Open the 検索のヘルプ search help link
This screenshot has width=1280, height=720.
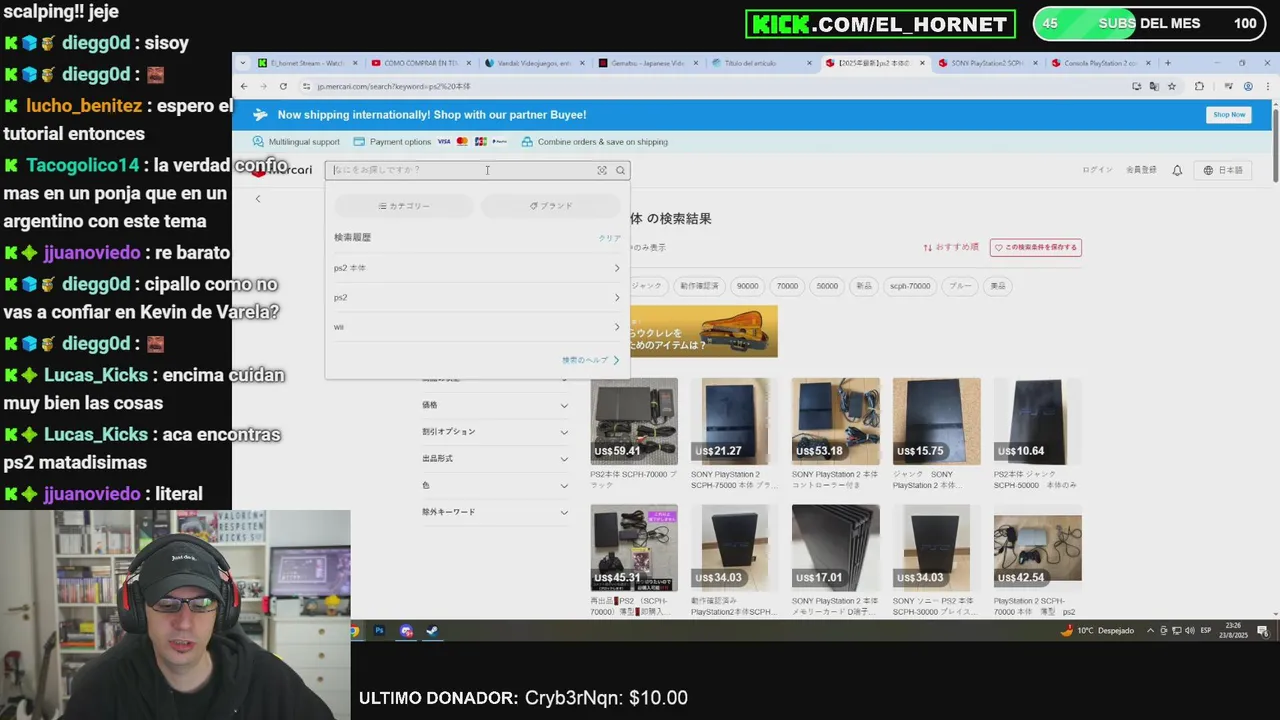pos(590,360)
